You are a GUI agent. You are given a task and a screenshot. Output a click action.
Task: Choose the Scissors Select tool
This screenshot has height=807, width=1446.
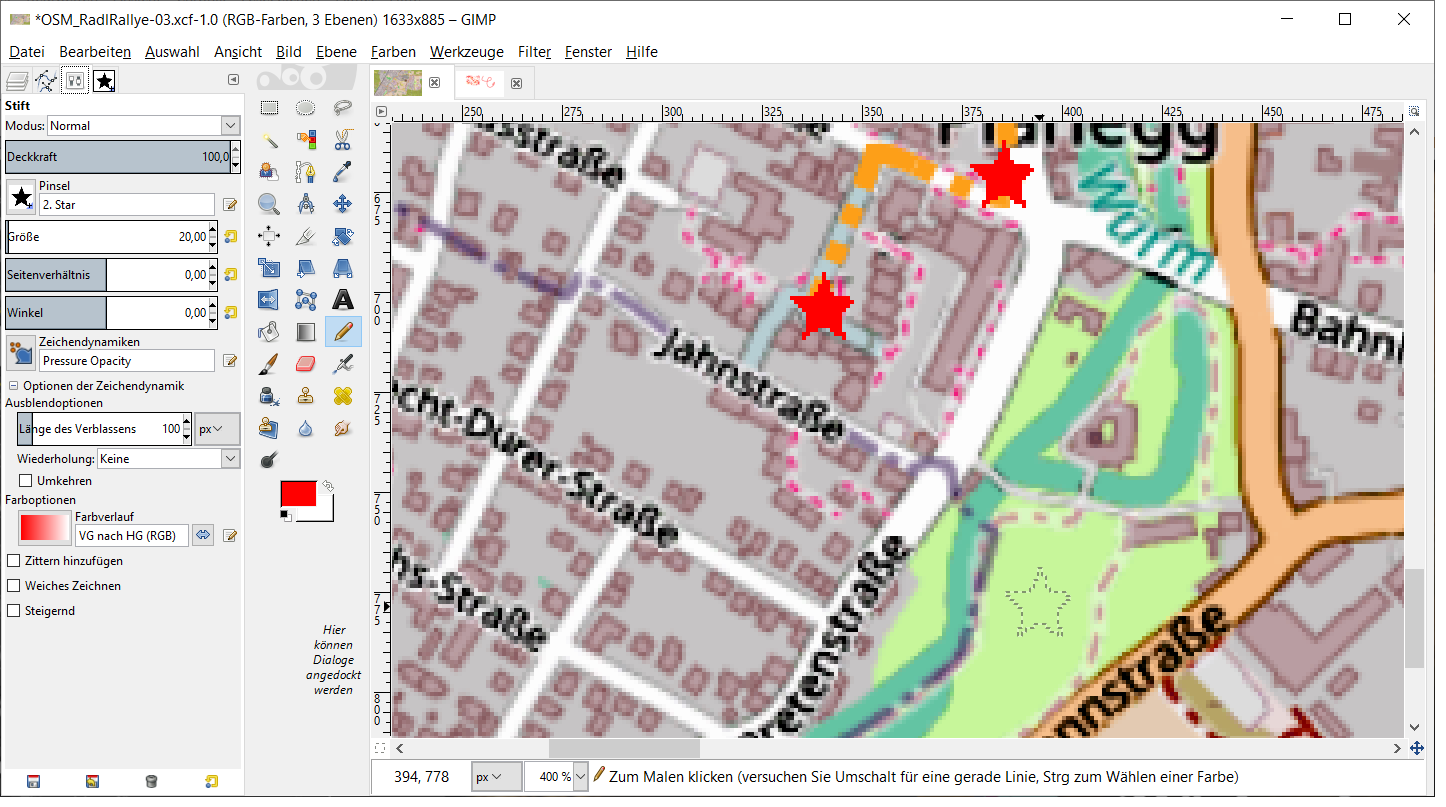pyautogui.click(x=342, y=140)
